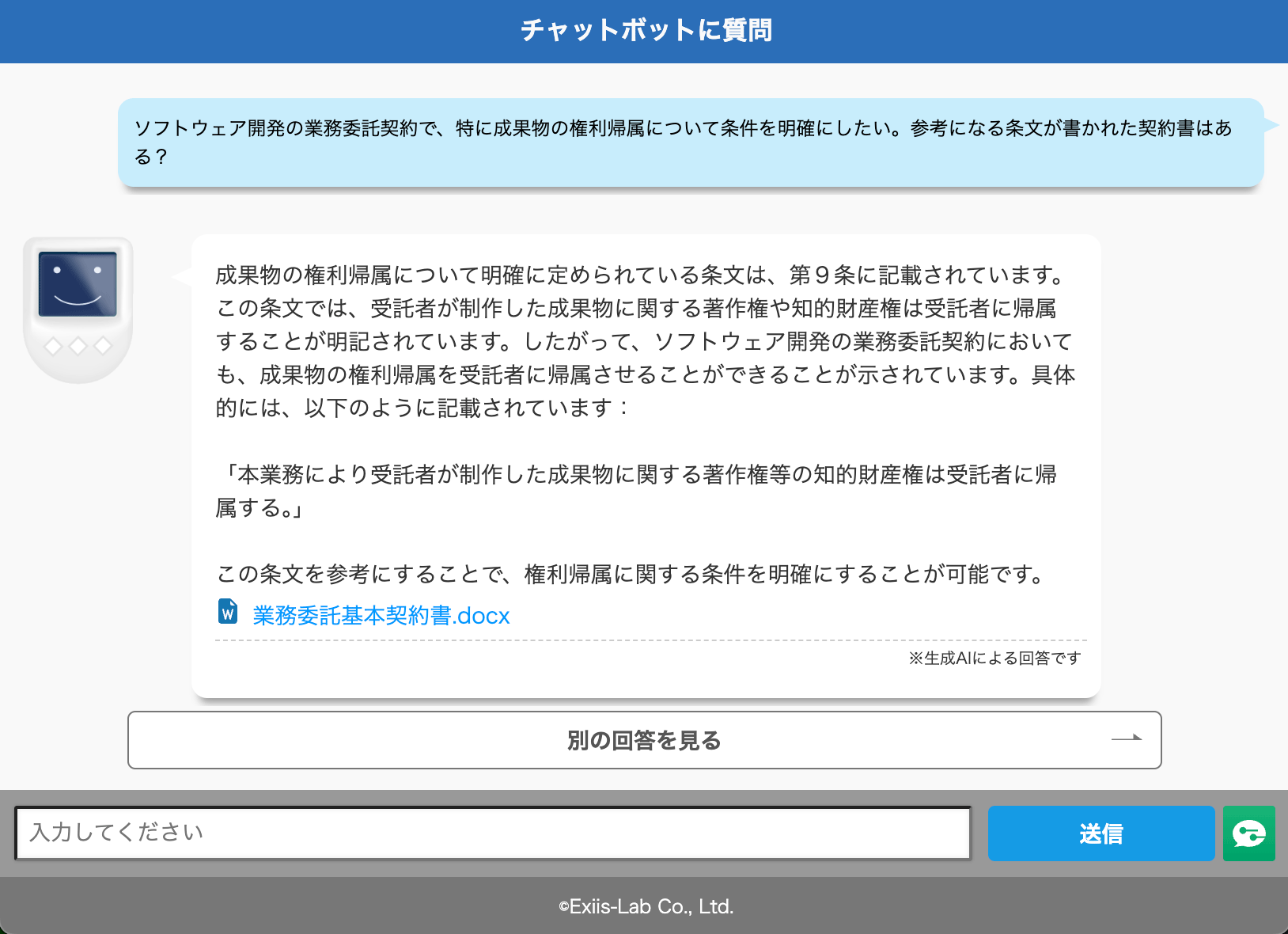The height and width of the screenshot is (934, 1288).
Task: Click the ©Exiis-Lab Co., Ltd. footer text
Action: point(646,906)
